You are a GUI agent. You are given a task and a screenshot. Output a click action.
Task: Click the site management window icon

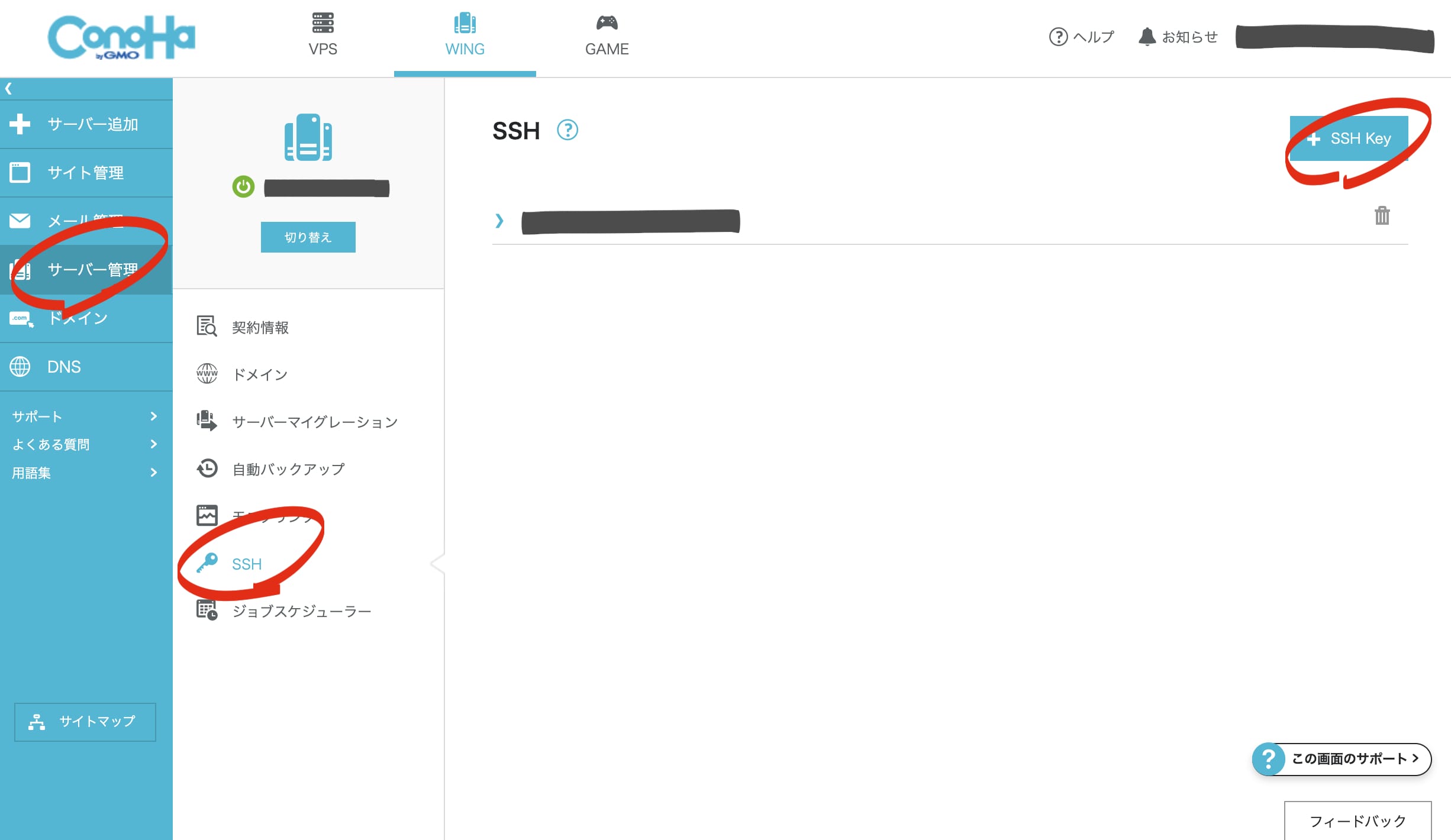(20, 173)
